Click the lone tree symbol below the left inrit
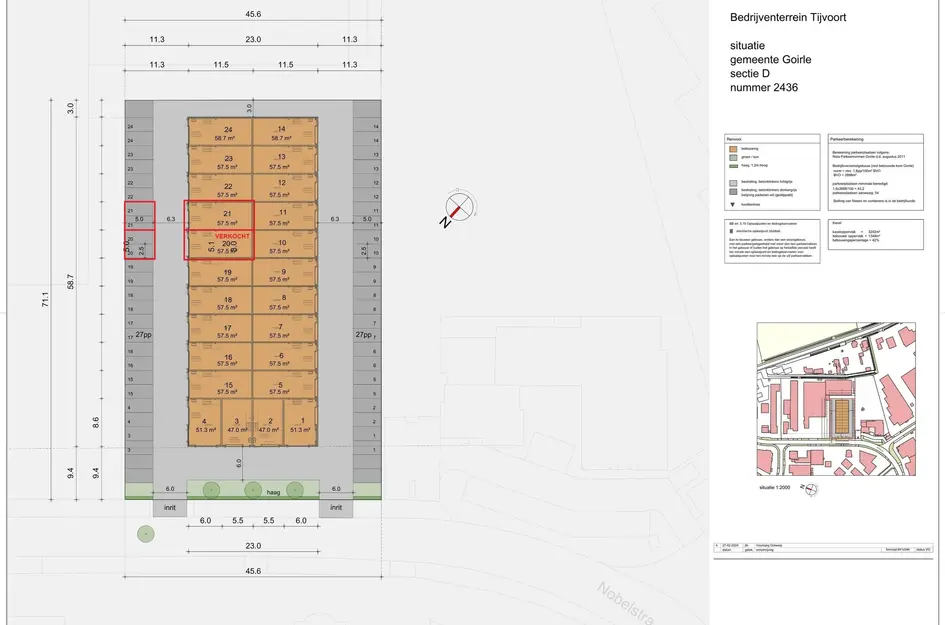Screen dimensions: 945x625 (x=147, y=535)
